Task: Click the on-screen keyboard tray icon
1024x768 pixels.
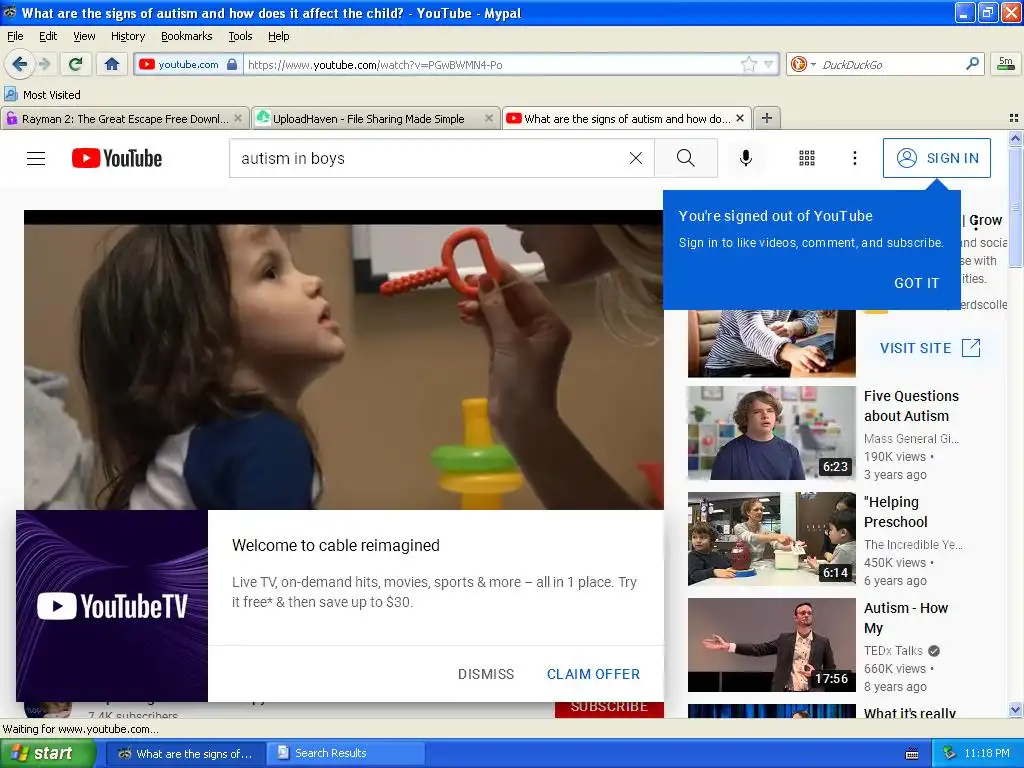Action: pos(912,754)
